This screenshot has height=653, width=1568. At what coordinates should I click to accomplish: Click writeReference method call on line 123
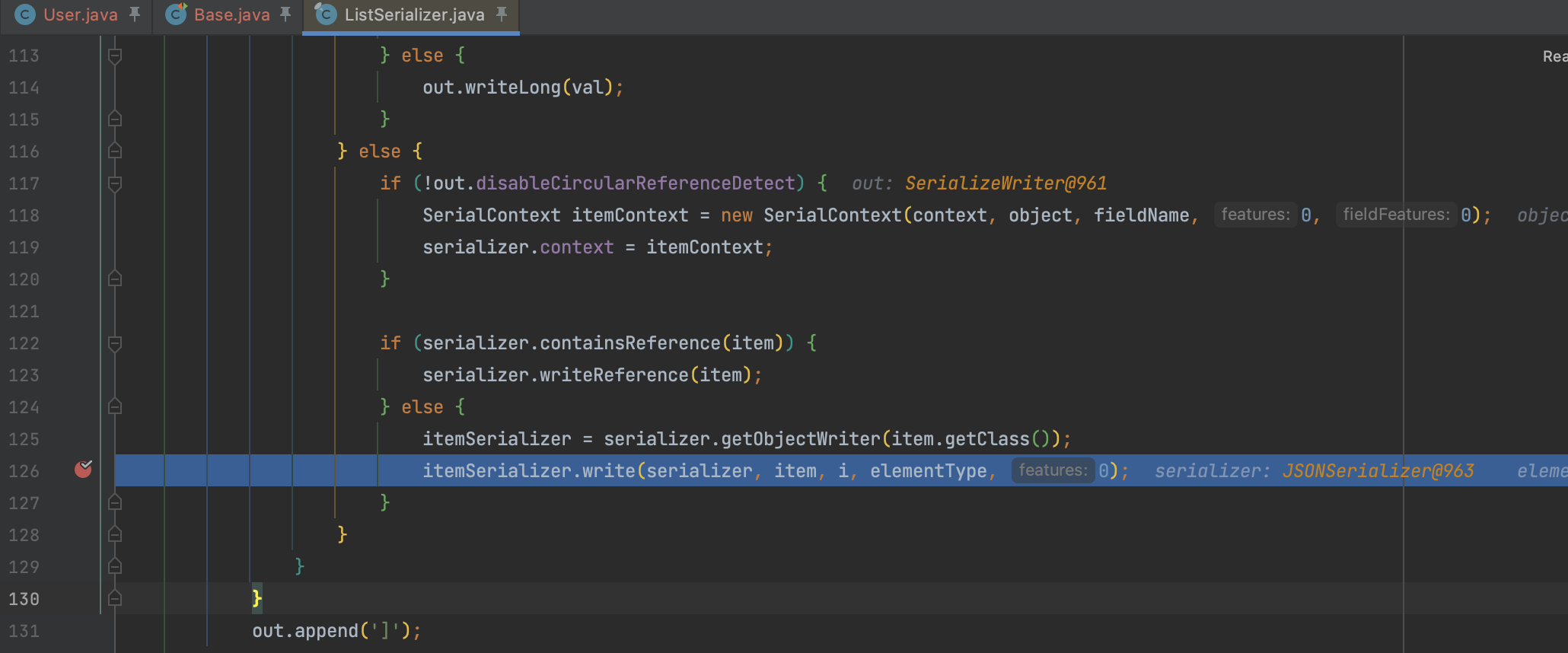[x=614, y=375]
